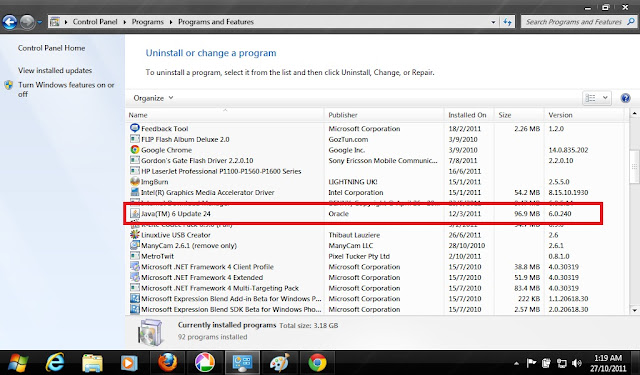
Task: Open view options dropdown arrow
Action: coord(605,98)
